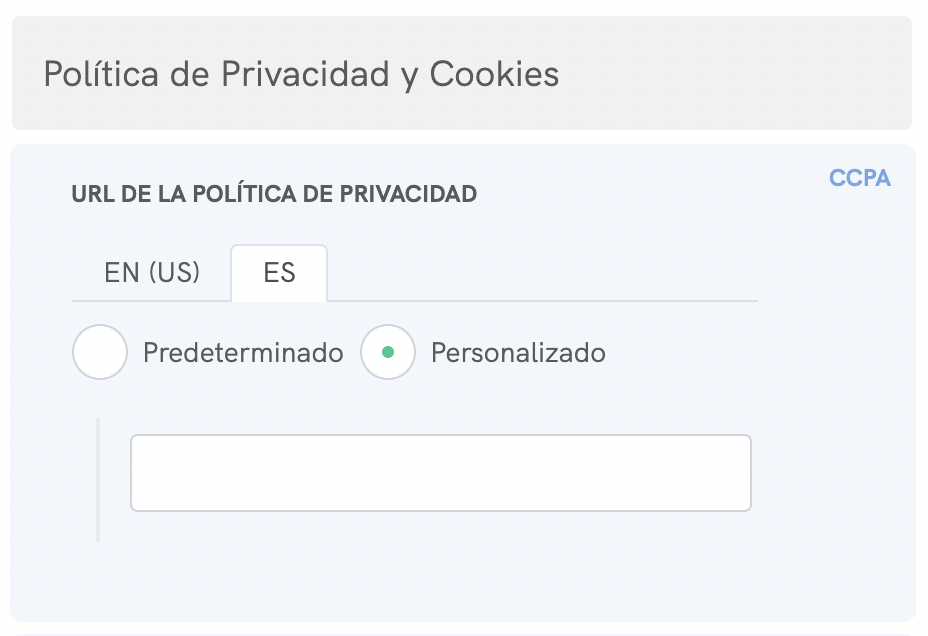
Task: Click the empty circle beside Predeterminado
Action: click(100, 352)
